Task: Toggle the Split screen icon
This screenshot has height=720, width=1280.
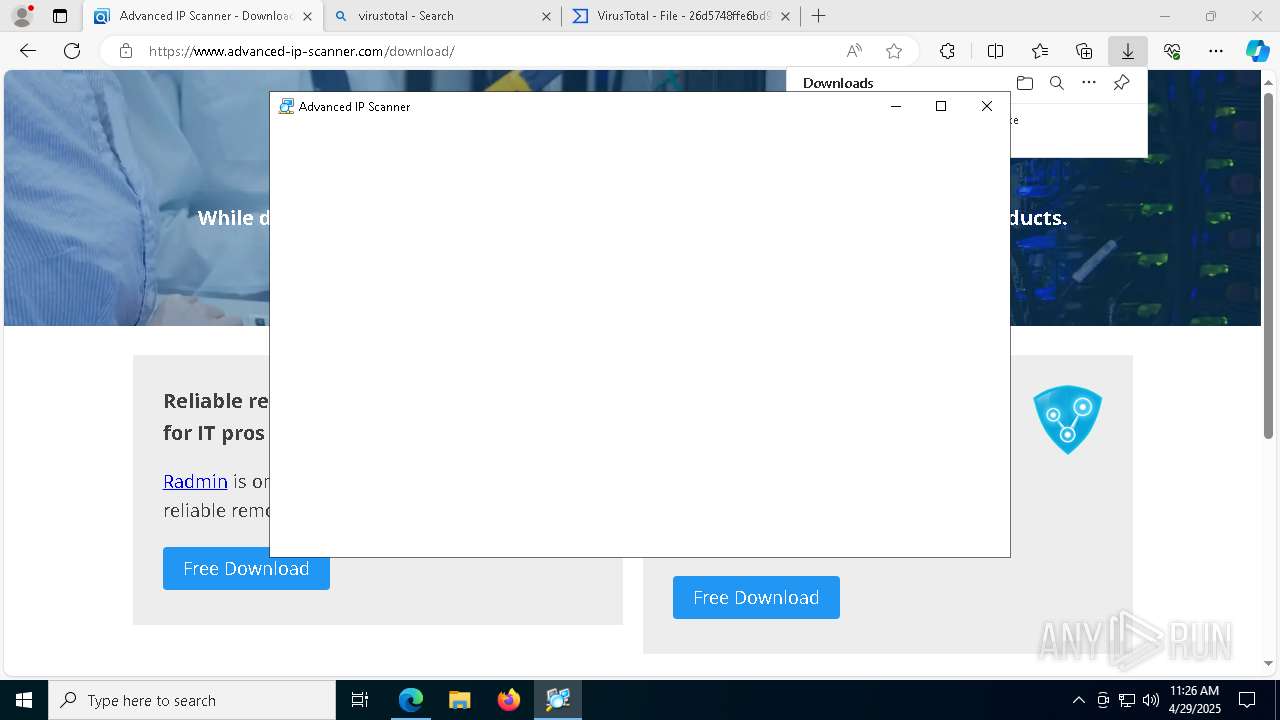Action: click(x=995, y=51)
